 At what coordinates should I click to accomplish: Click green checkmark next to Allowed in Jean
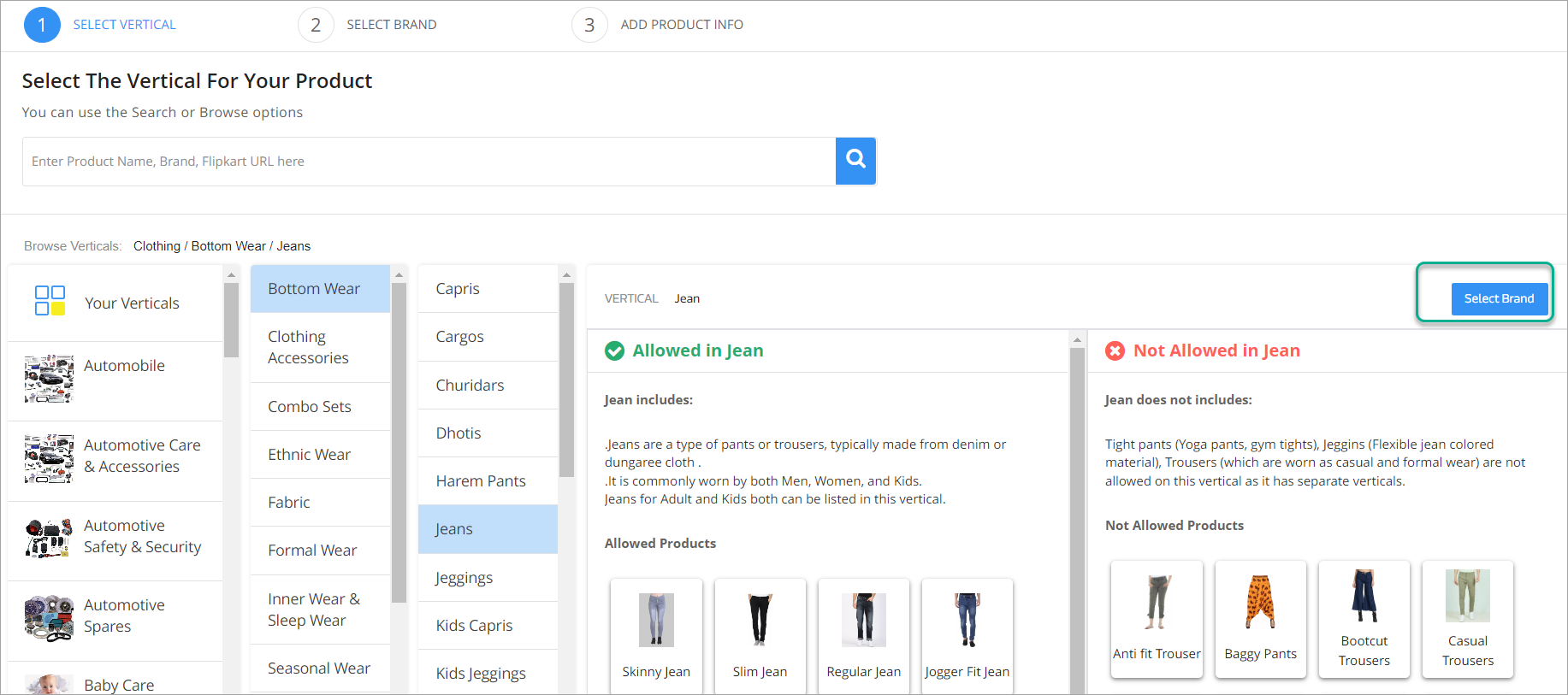(x=614, y=350)
